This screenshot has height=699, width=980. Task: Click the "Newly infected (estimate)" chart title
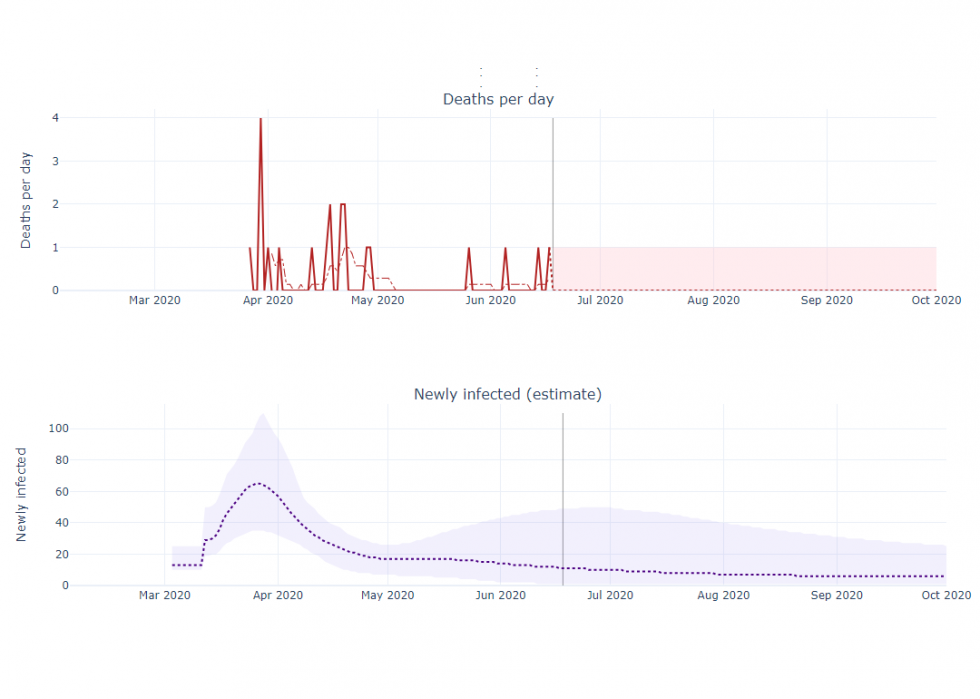point(507,394)
